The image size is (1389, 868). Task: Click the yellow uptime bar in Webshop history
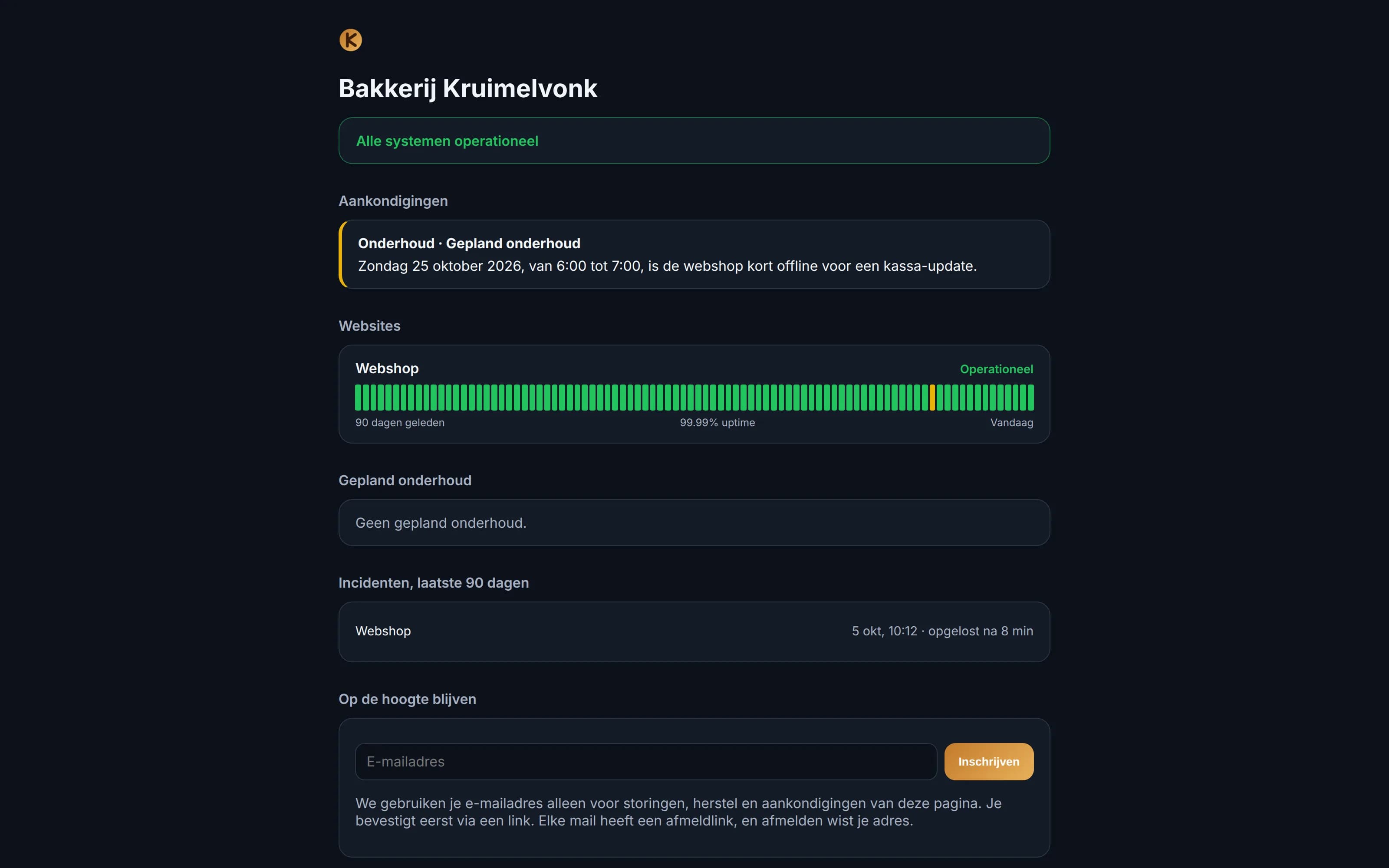click(932, 397)
